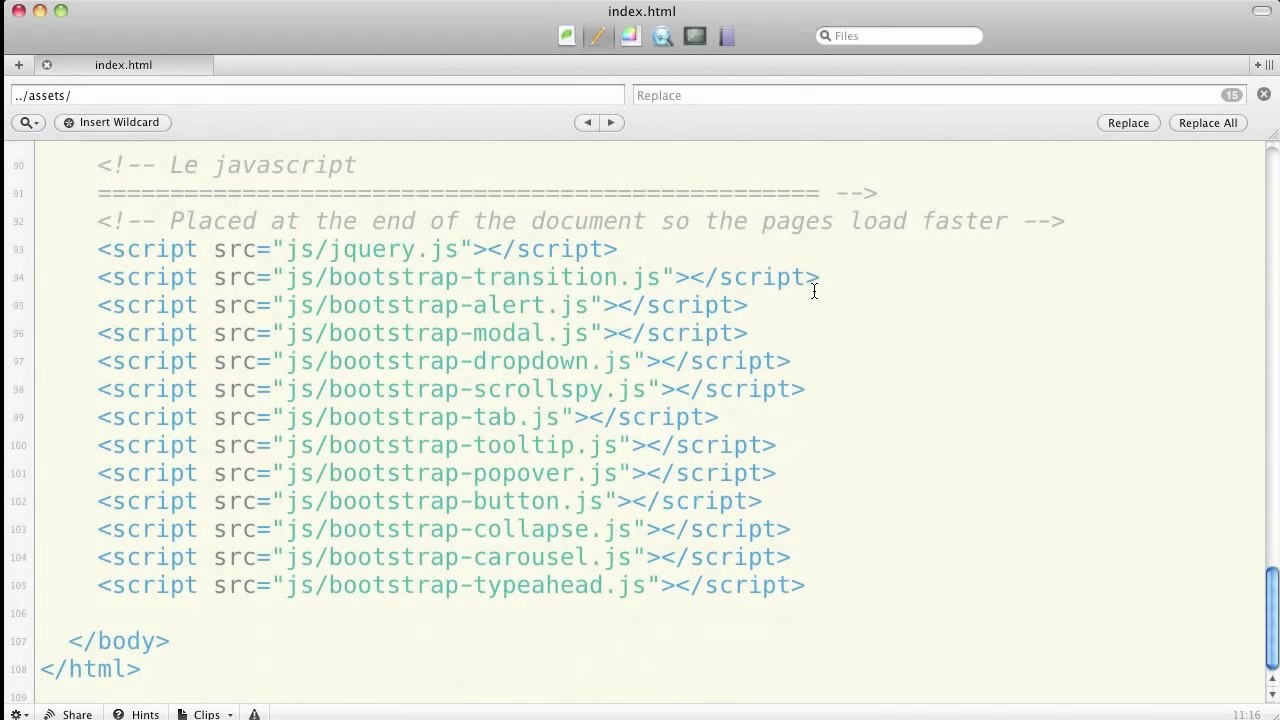Click the bootstrap-popover.js script line
The width and height of the screenshot is (1280, 720).
pos(437,473)
